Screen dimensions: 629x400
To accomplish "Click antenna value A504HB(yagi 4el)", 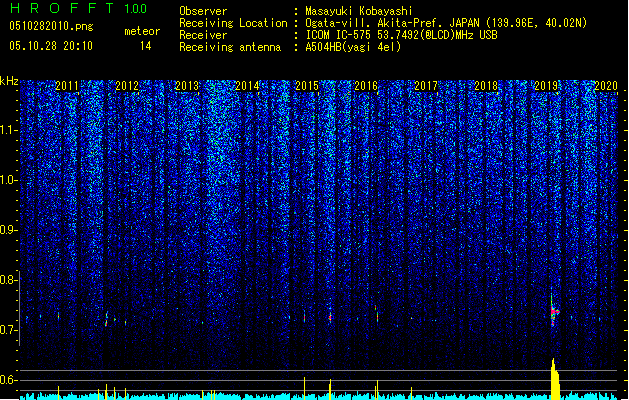I will pyautogui.click(x=353, y=47).
